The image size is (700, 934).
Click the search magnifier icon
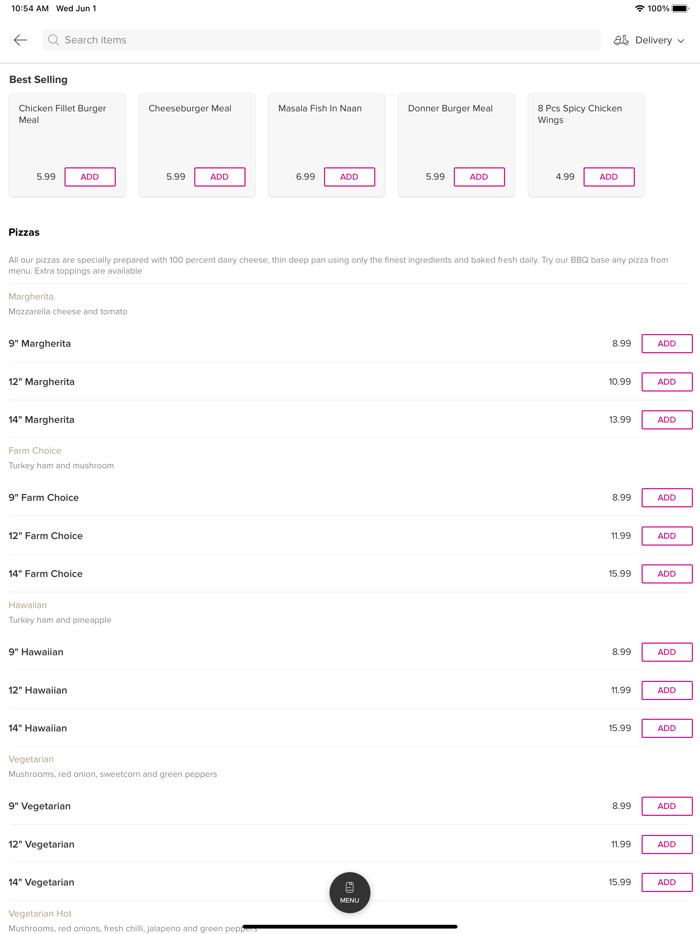(54, 40)
